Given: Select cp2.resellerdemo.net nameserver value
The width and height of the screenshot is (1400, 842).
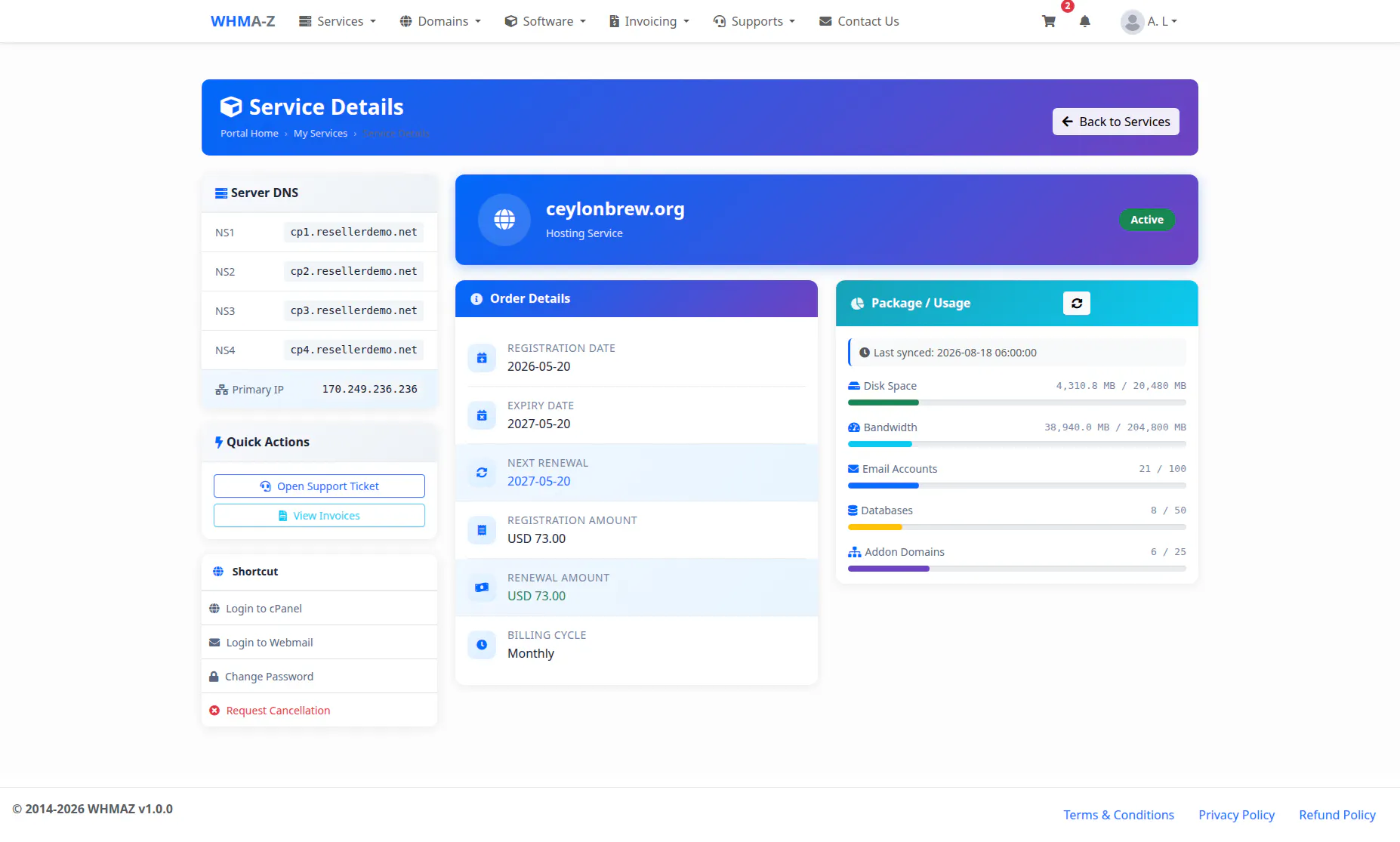Looking at the screenshot, I should [x=353, y=272].
